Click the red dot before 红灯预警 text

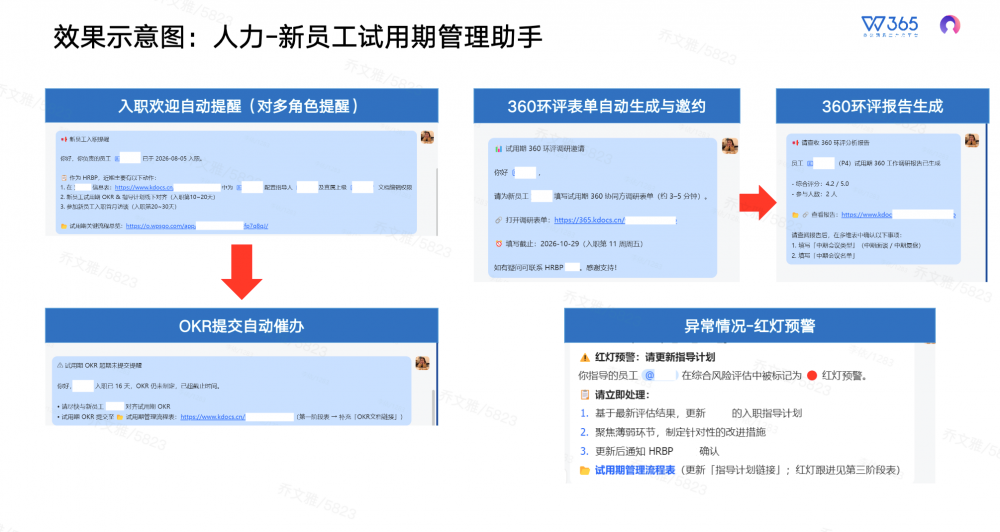click(812, 376)
